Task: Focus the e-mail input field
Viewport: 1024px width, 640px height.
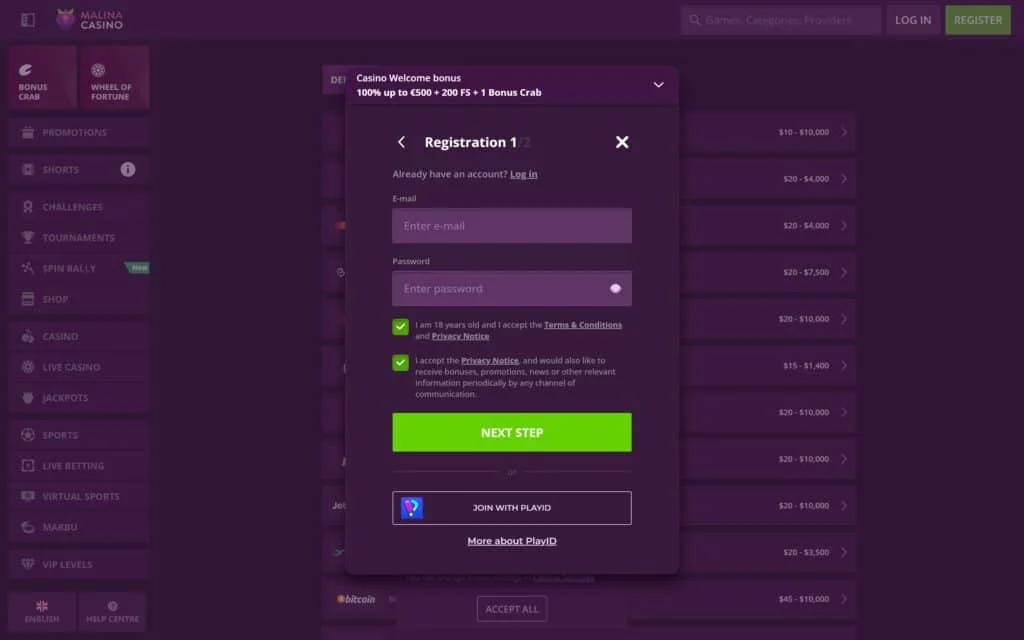Action: [512, 226]
